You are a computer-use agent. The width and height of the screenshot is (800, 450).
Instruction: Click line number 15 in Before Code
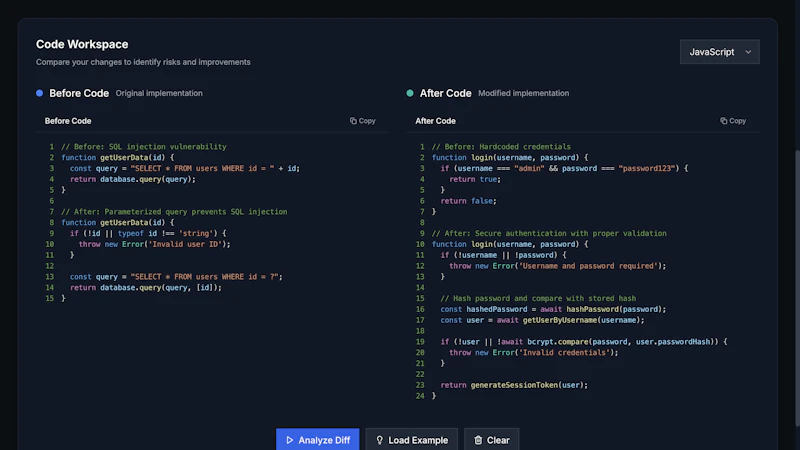point(49,298)
